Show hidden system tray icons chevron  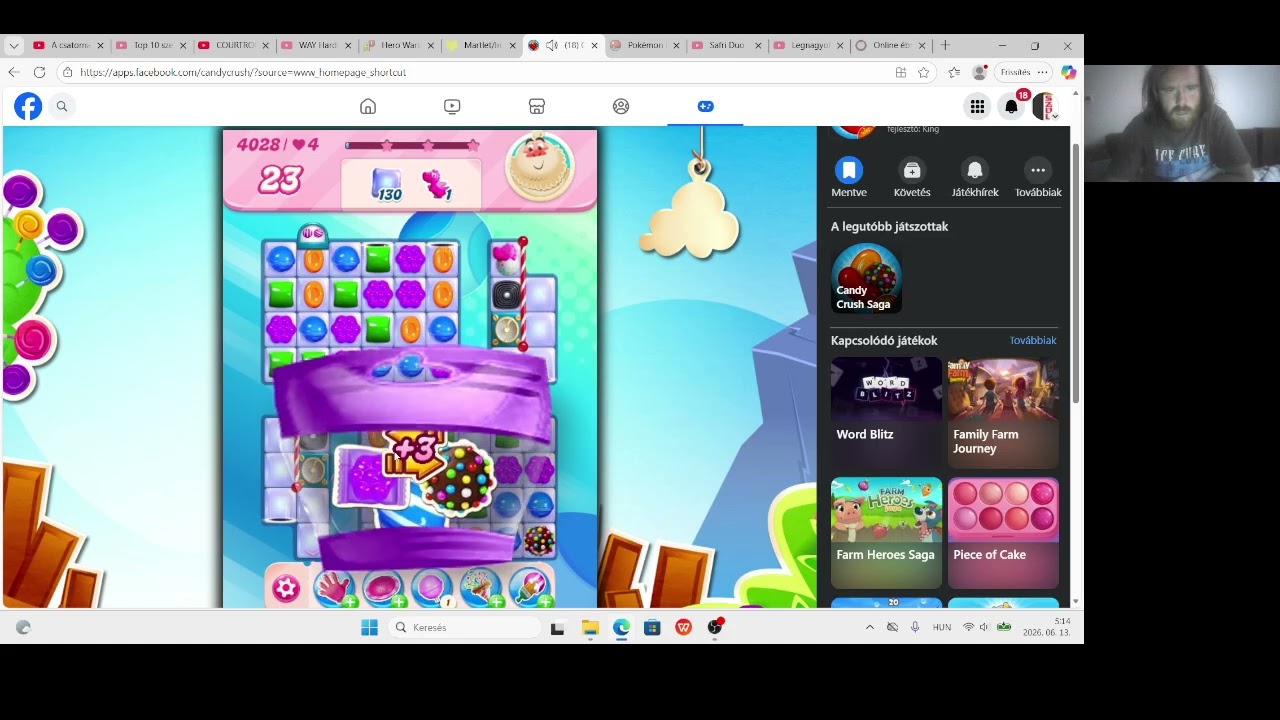click(x=869, y=627)
